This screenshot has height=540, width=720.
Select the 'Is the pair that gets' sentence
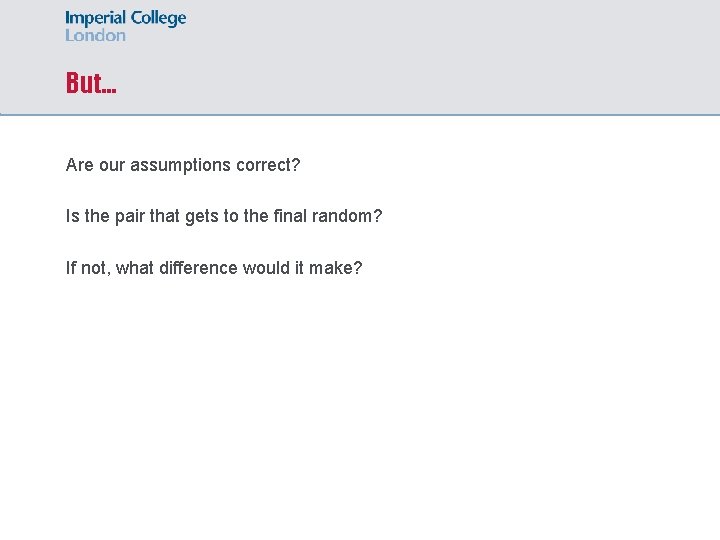point(223,216)
